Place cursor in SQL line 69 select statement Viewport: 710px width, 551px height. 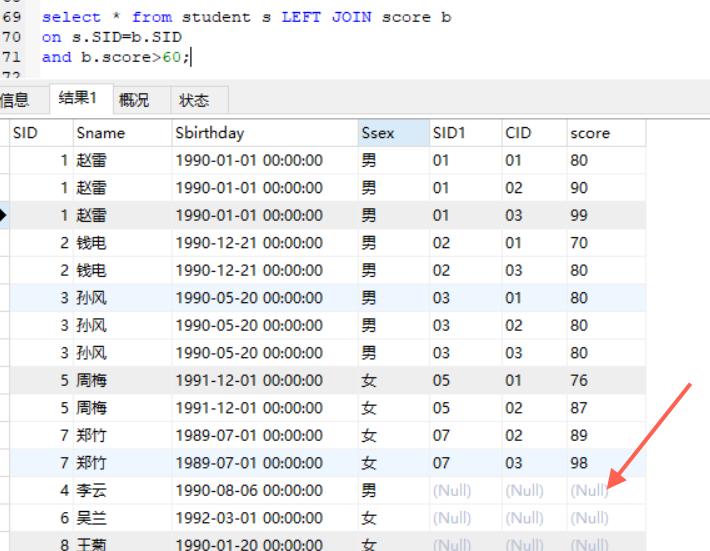point(247,17)
